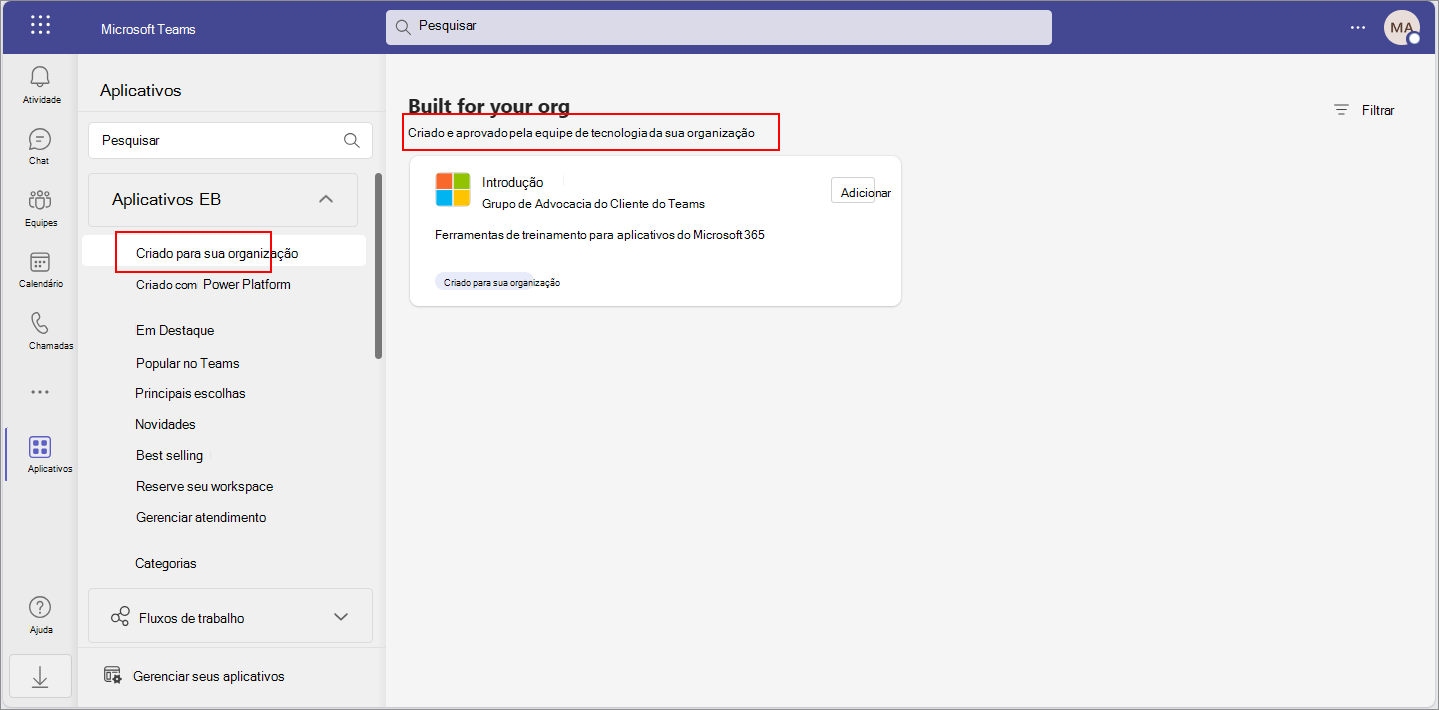Open Gerenciar seus aplicativos link
Image resolution: width=1439 pixels, height=710 pixels.
click(x=208, y=676)
